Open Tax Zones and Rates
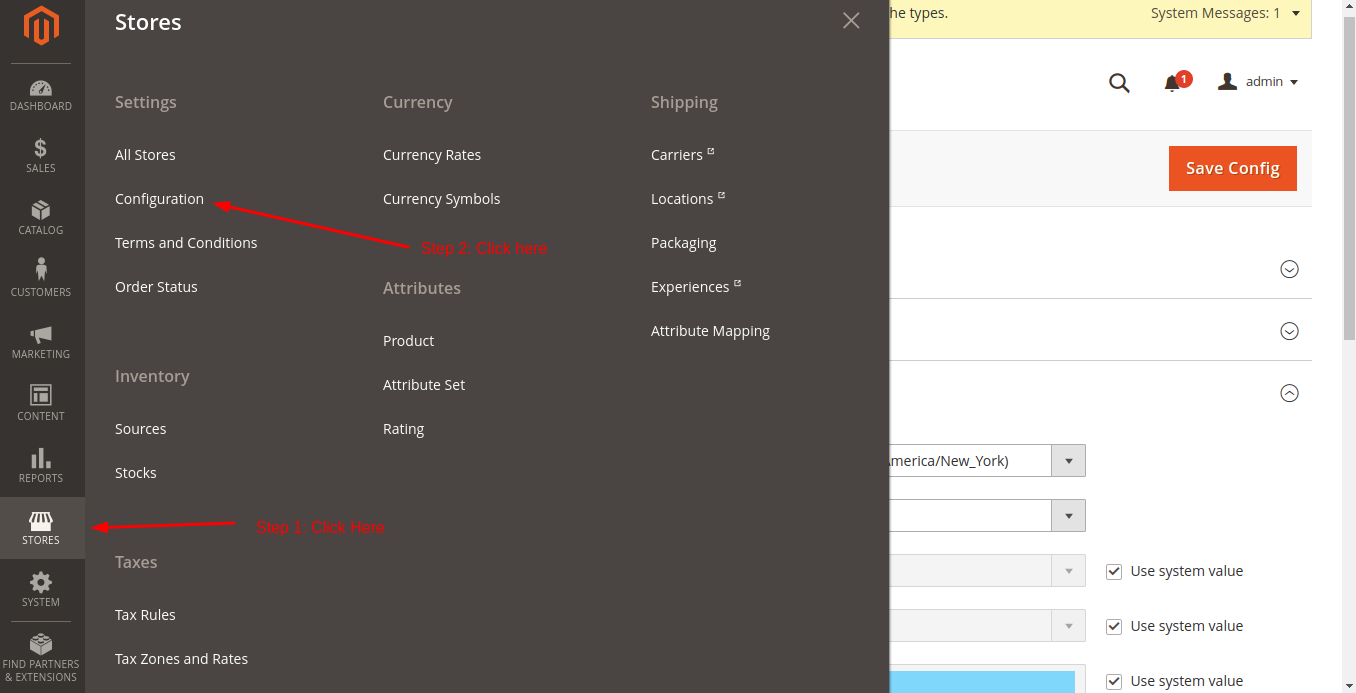1356x693 pixels. (181, 659)
